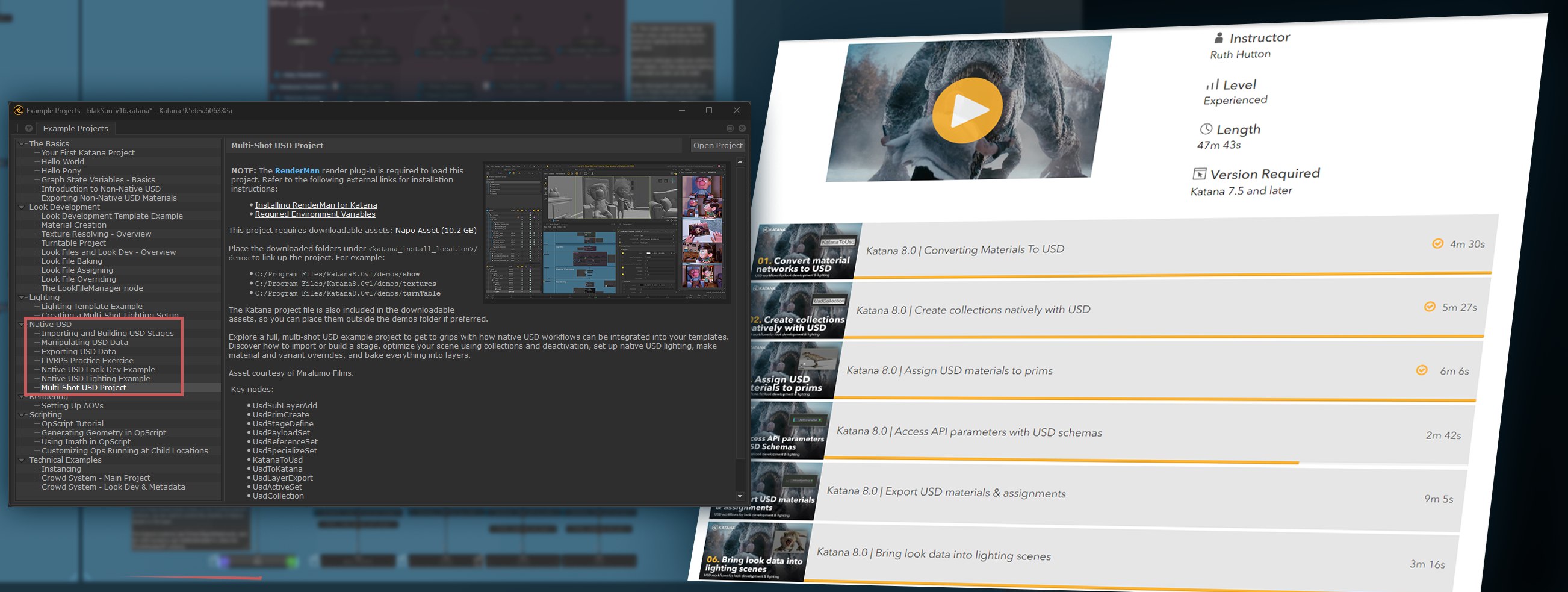Click the level bars icon beside Level
Image resolution: width=1568 pixels, height=592 pixels.
[1212, 85]
